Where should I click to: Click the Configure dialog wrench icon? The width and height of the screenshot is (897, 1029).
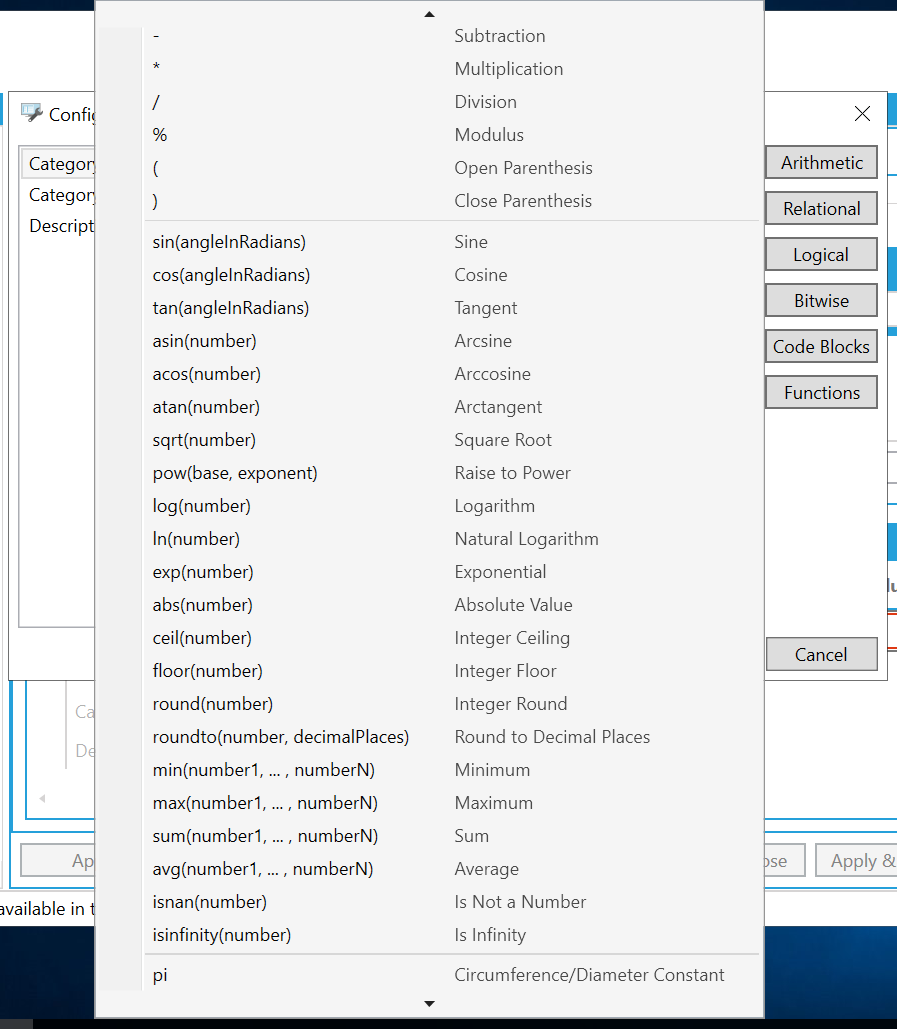[32, 113]
